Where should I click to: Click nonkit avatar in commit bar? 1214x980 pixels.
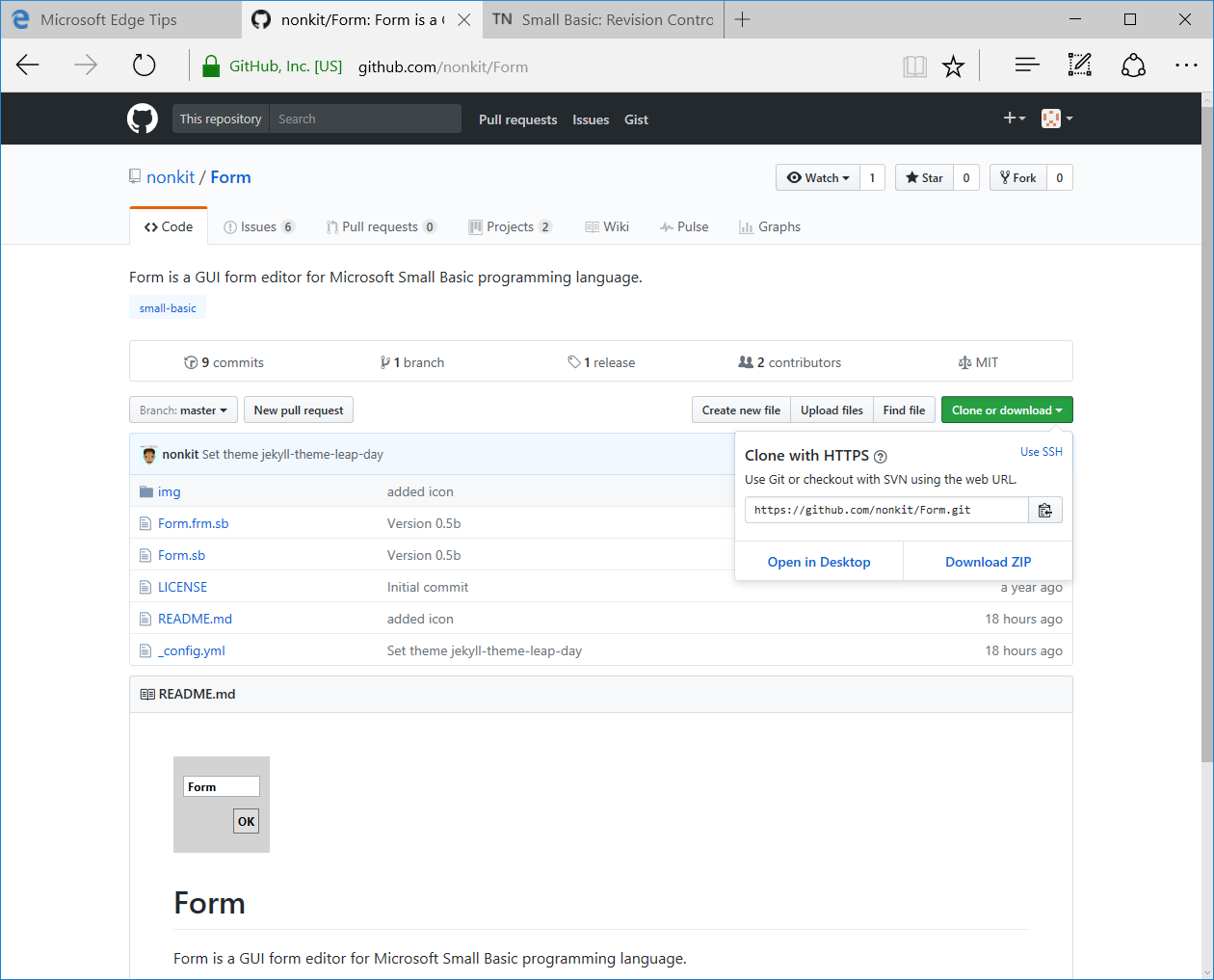[149, 455]
